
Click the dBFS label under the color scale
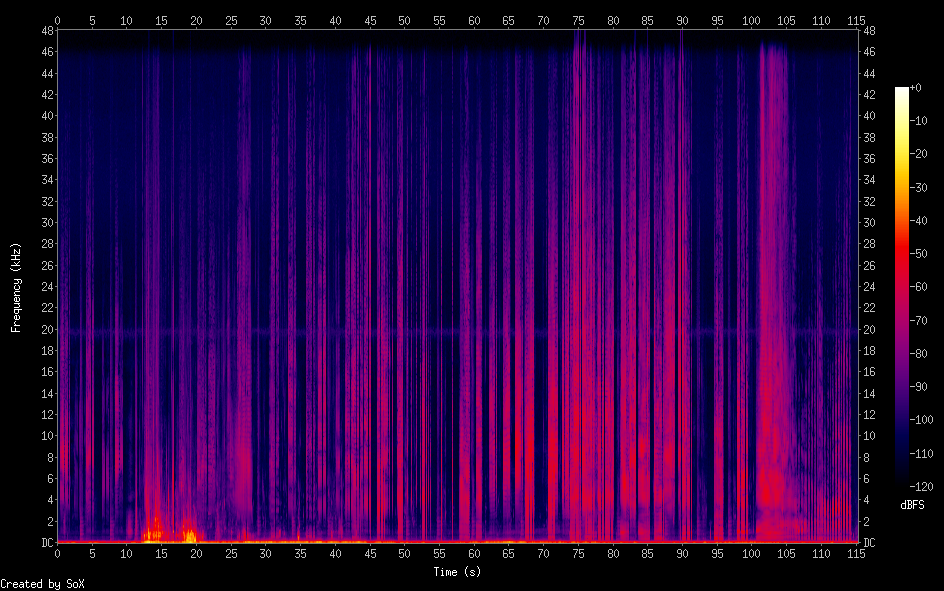click(x=911, y=506)
